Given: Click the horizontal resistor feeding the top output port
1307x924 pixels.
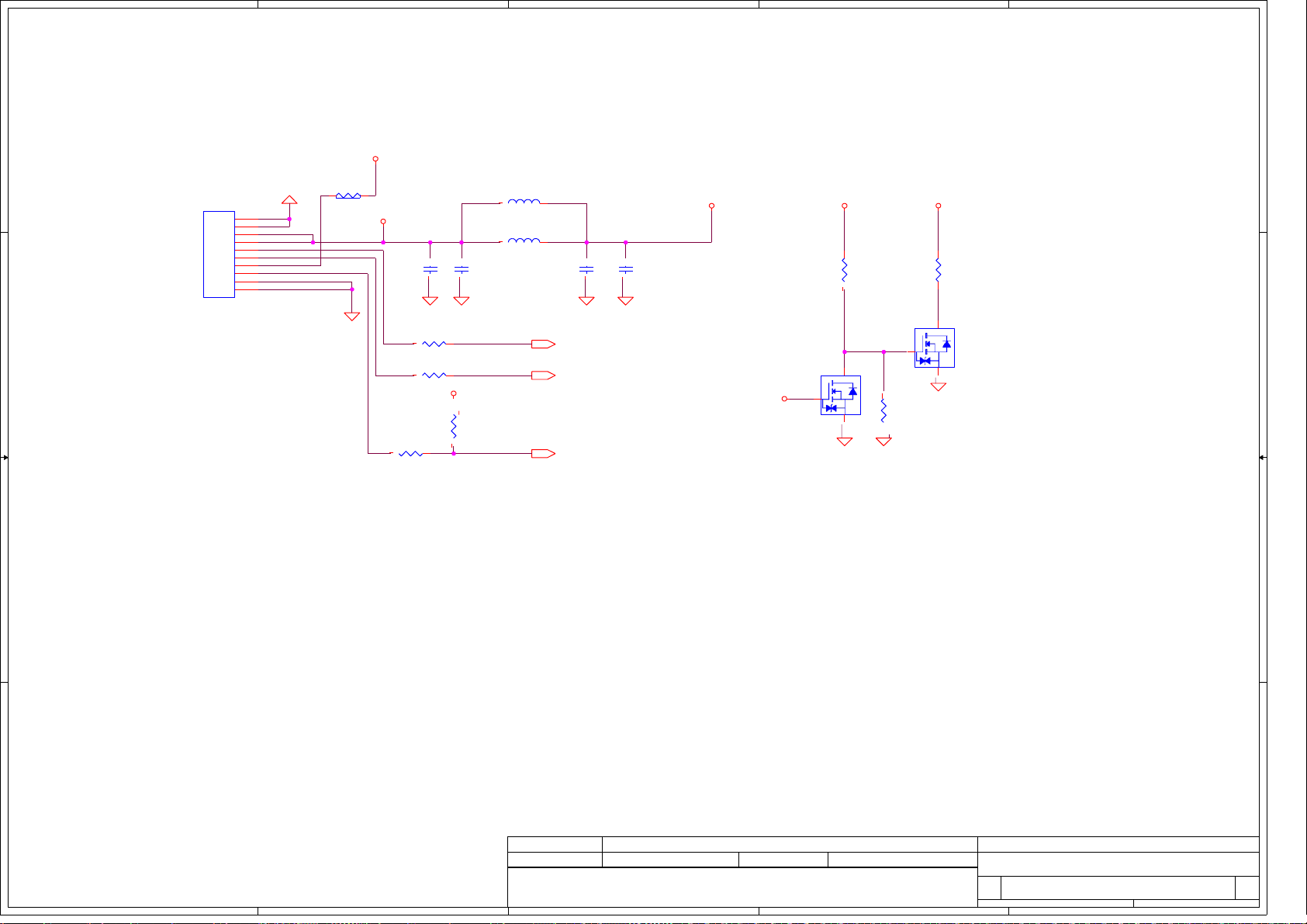Looking at the screenshot, I should coord(434,344).
